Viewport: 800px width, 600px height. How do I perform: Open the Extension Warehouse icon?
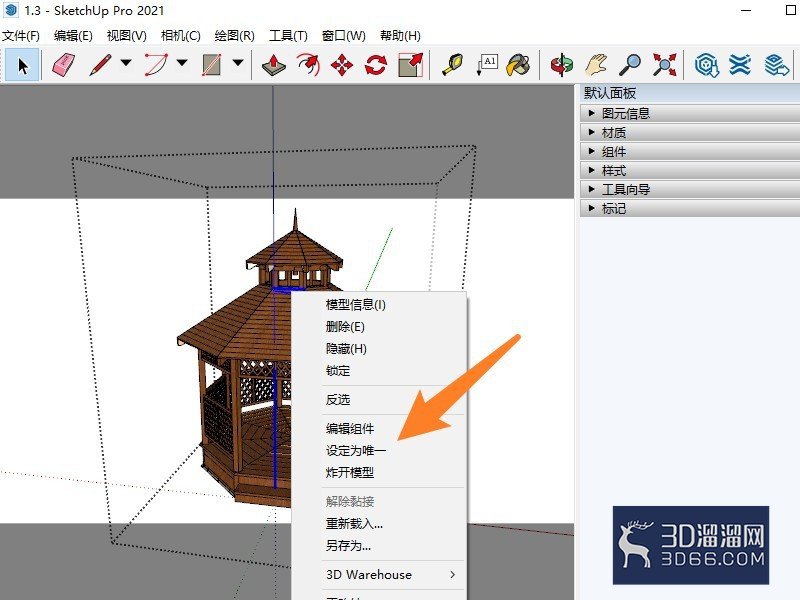click(740, 65)
